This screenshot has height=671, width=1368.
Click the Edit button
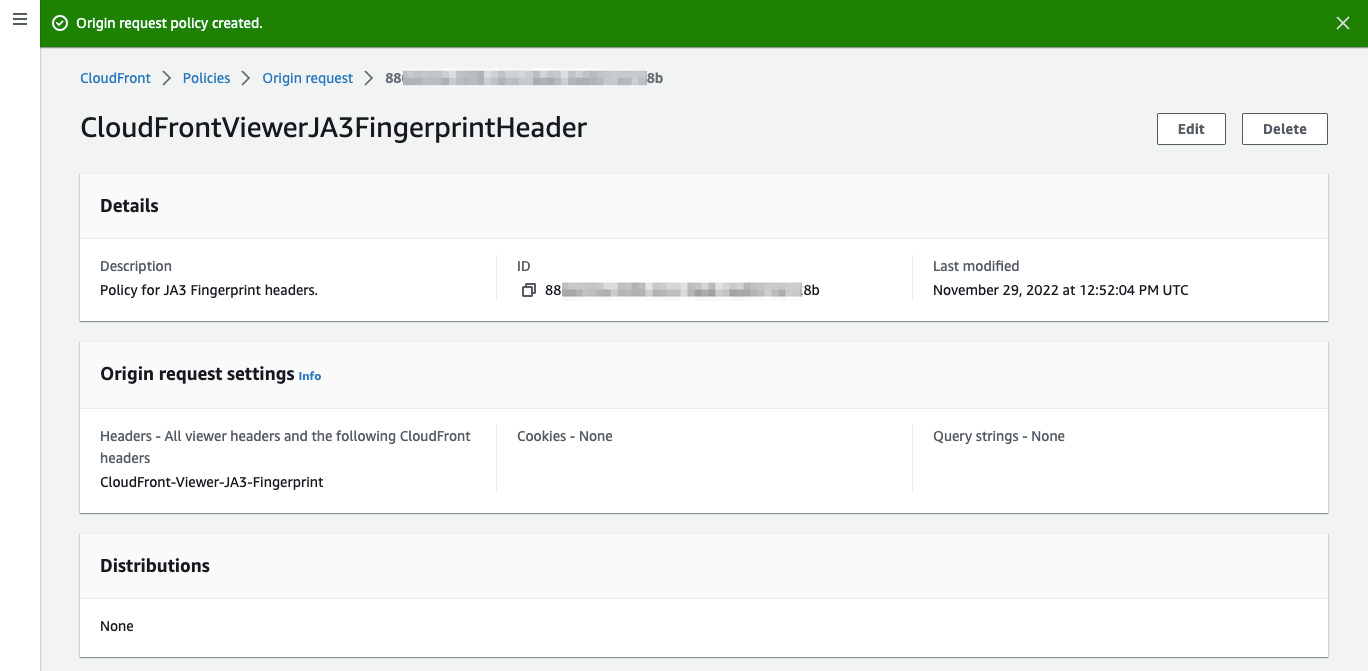pos(1191,128)
